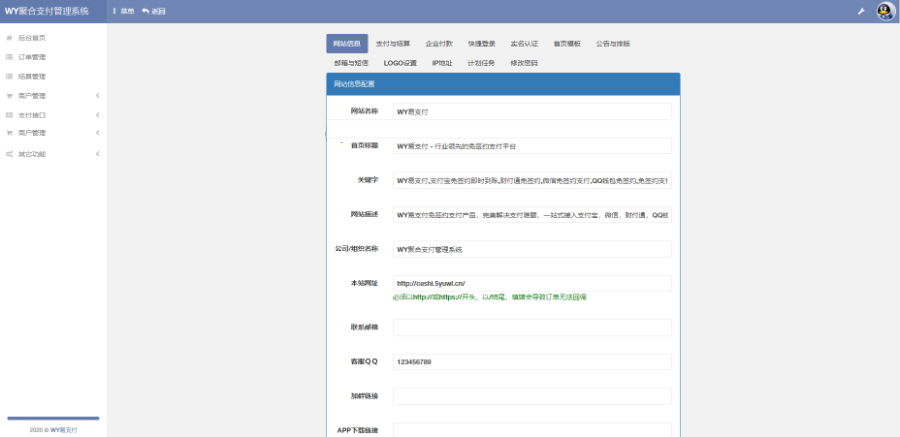
Task: Click the 联系邮箱 input field
Action: pyautogui.click(x=532, y=328)
